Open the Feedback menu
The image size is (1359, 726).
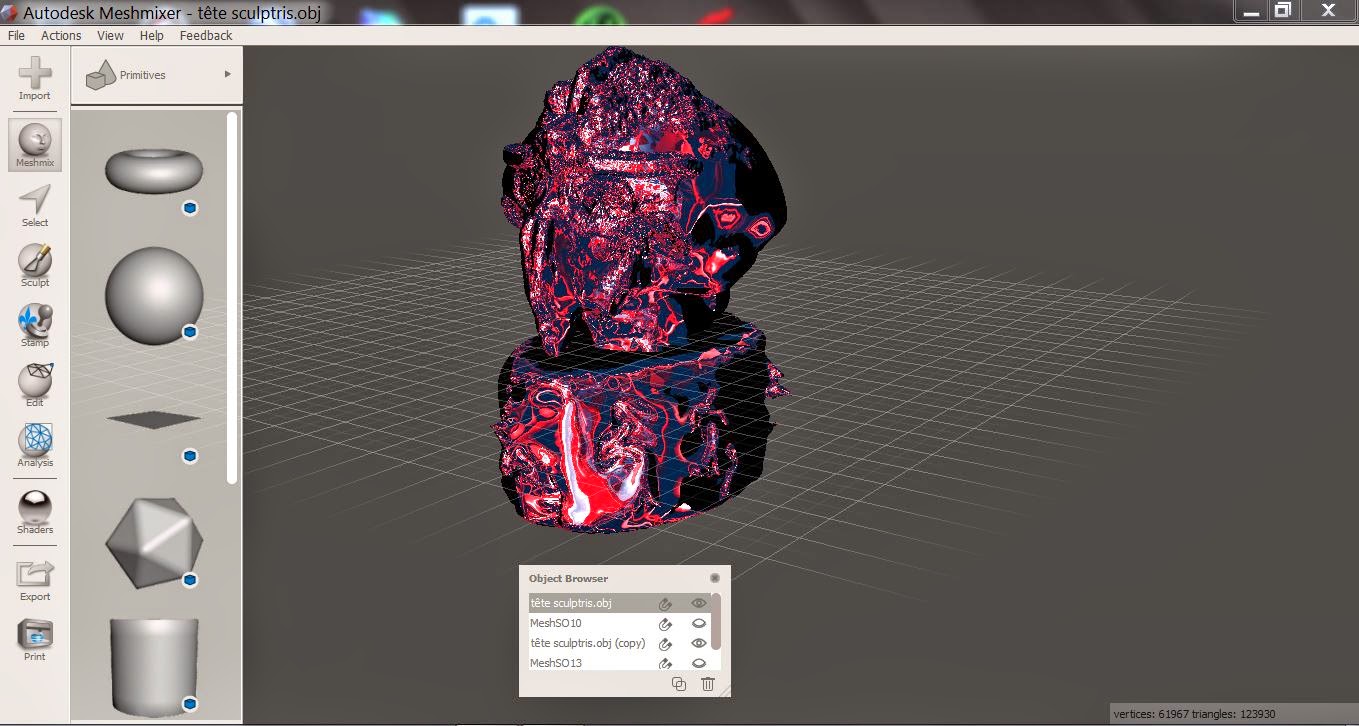(206, 35)
